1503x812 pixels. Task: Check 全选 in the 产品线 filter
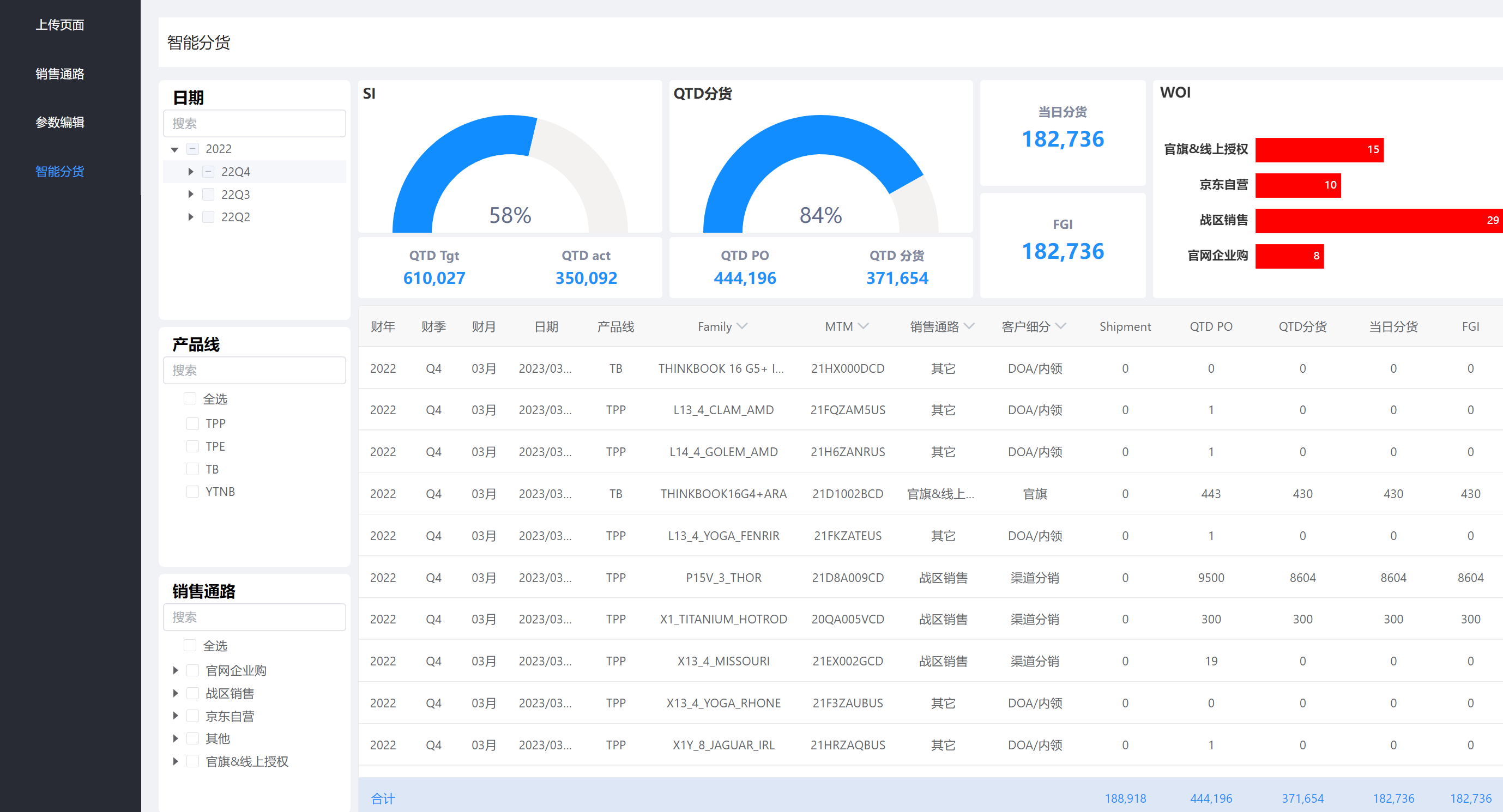[190, 398]
